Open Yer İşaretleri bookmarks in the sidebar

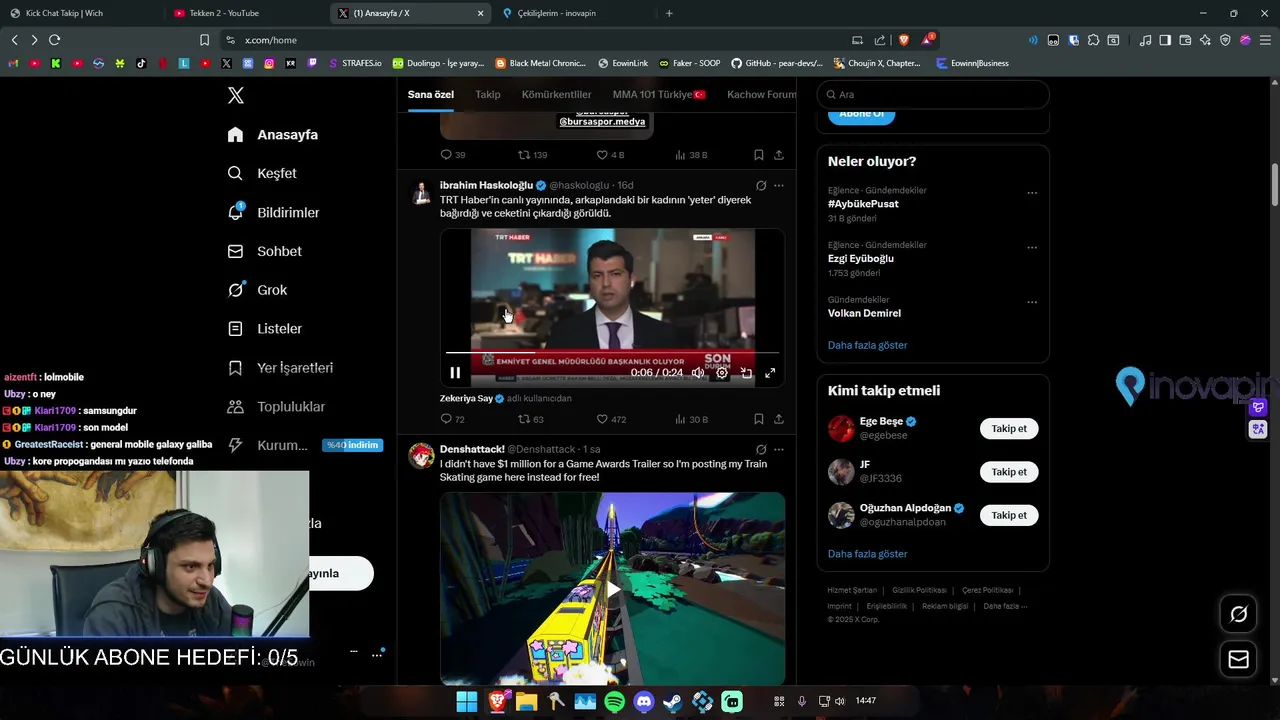click(280, 368)
